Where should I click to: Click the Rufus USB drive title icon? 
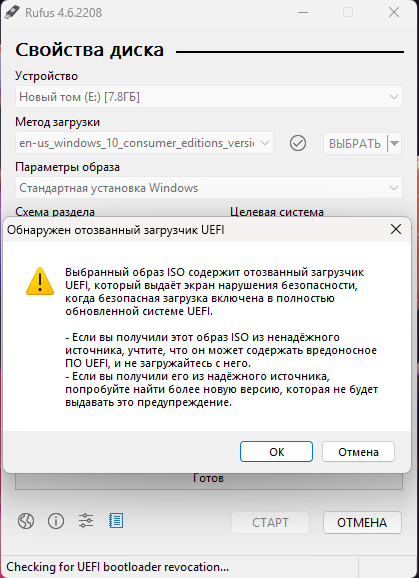[x=12, y=12]
